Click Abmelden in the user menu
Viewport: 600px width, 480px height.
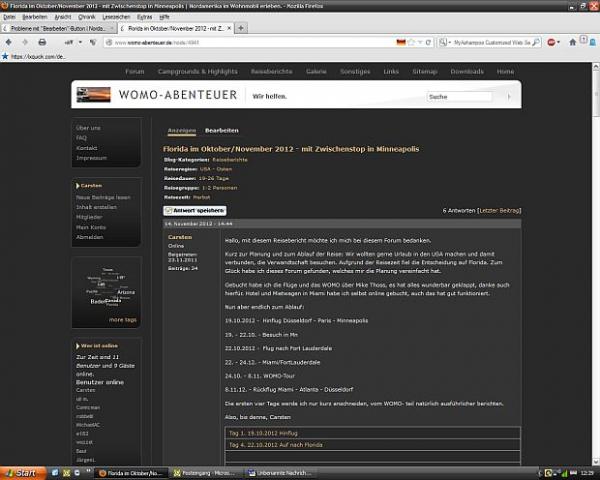pyautogui.click(x=90, y=237)
